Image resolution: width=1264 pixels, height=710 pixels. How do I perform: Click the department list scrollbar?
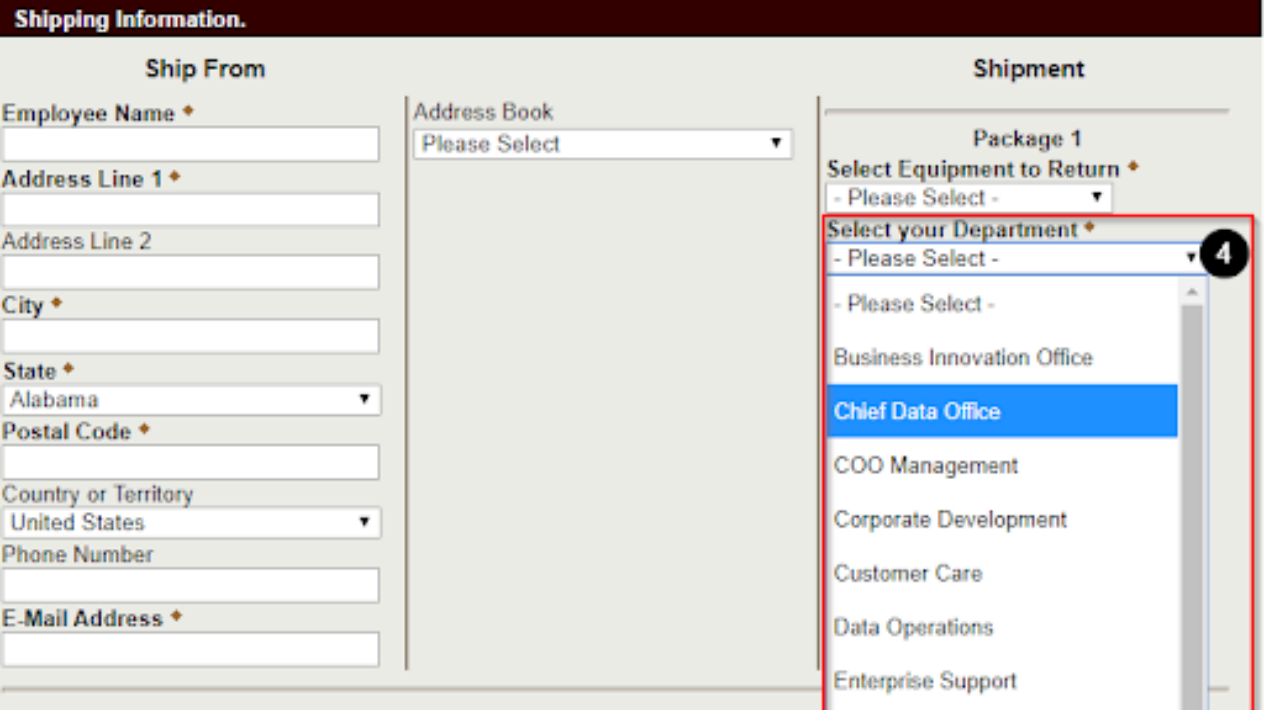click(x=1192, y=500)
